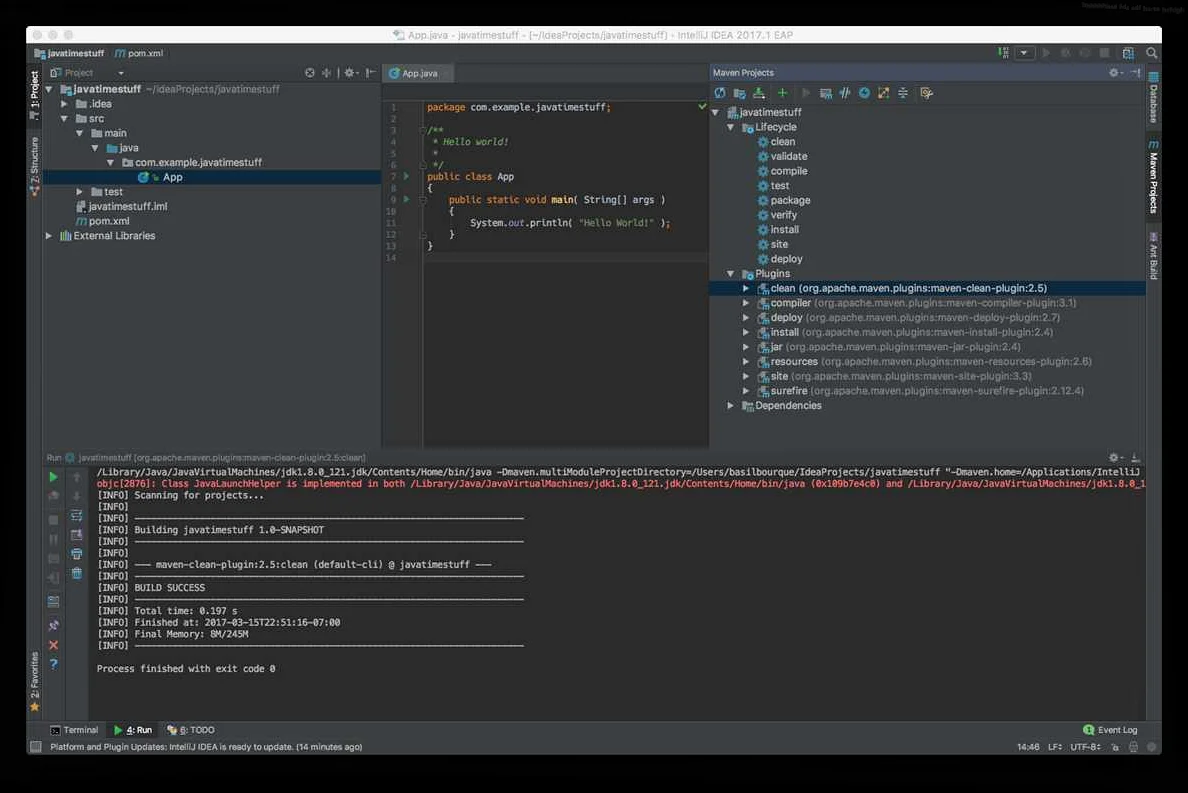This screenshot has width=1188, height=793.
Task: Reimport all Maven projects
Action: point(719,92)
